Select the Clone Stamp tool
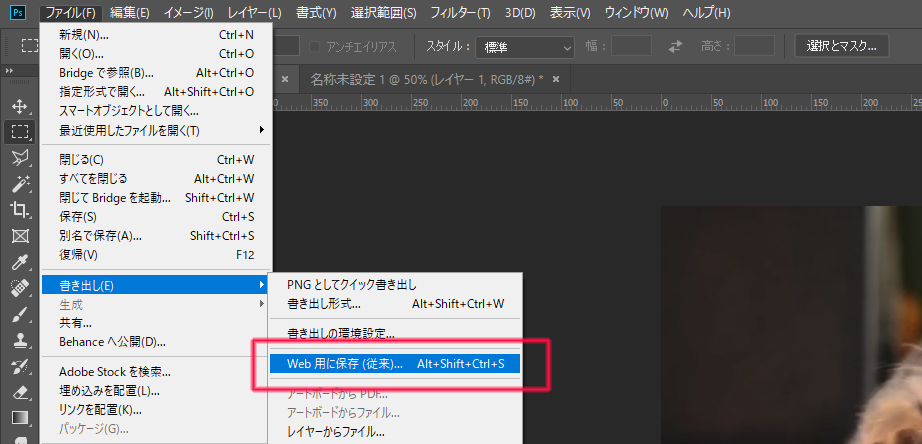 (x=20, y=340)
